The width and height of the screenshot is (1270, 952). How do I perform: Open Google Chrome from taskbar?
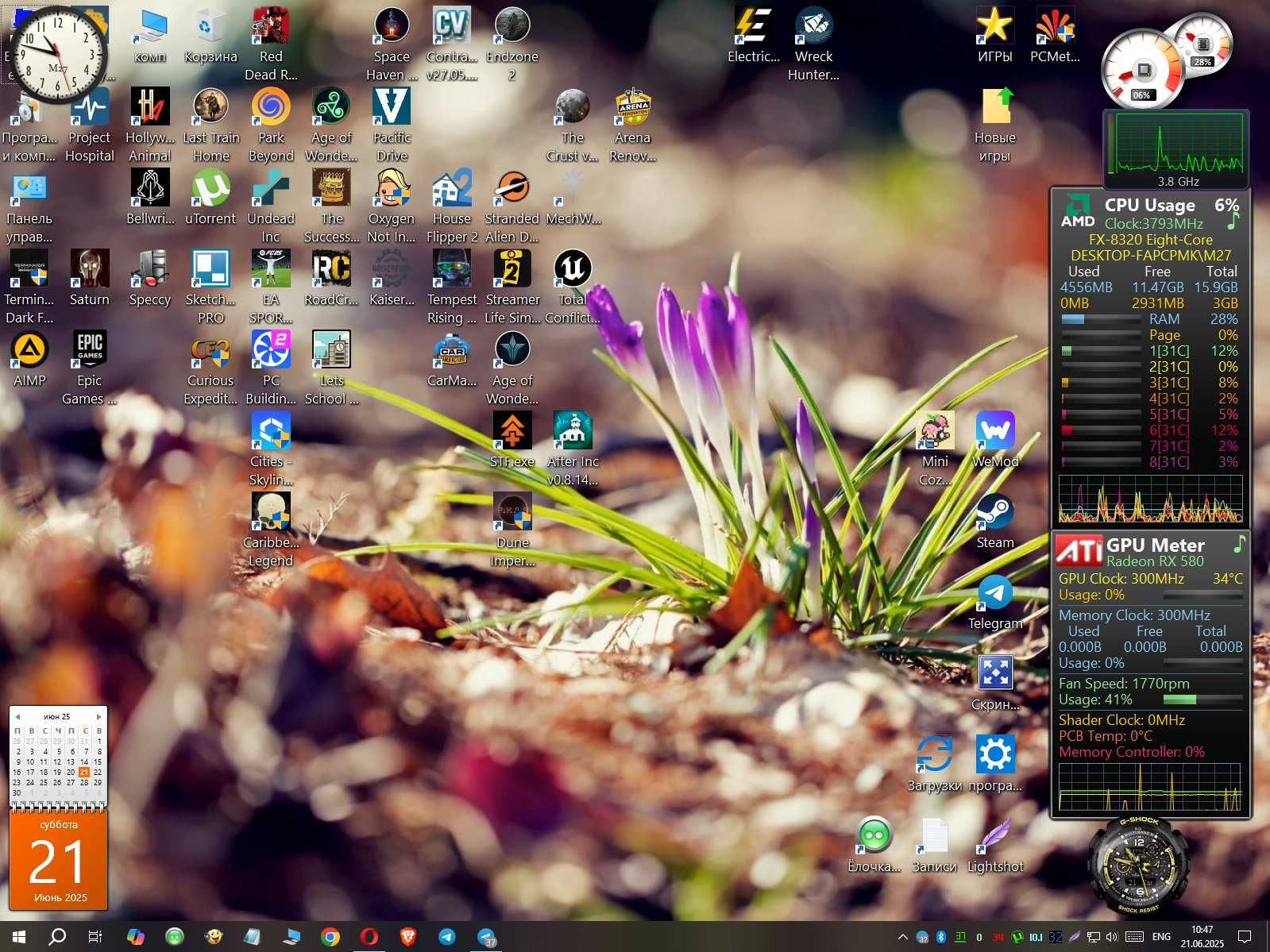click(330, 937)
